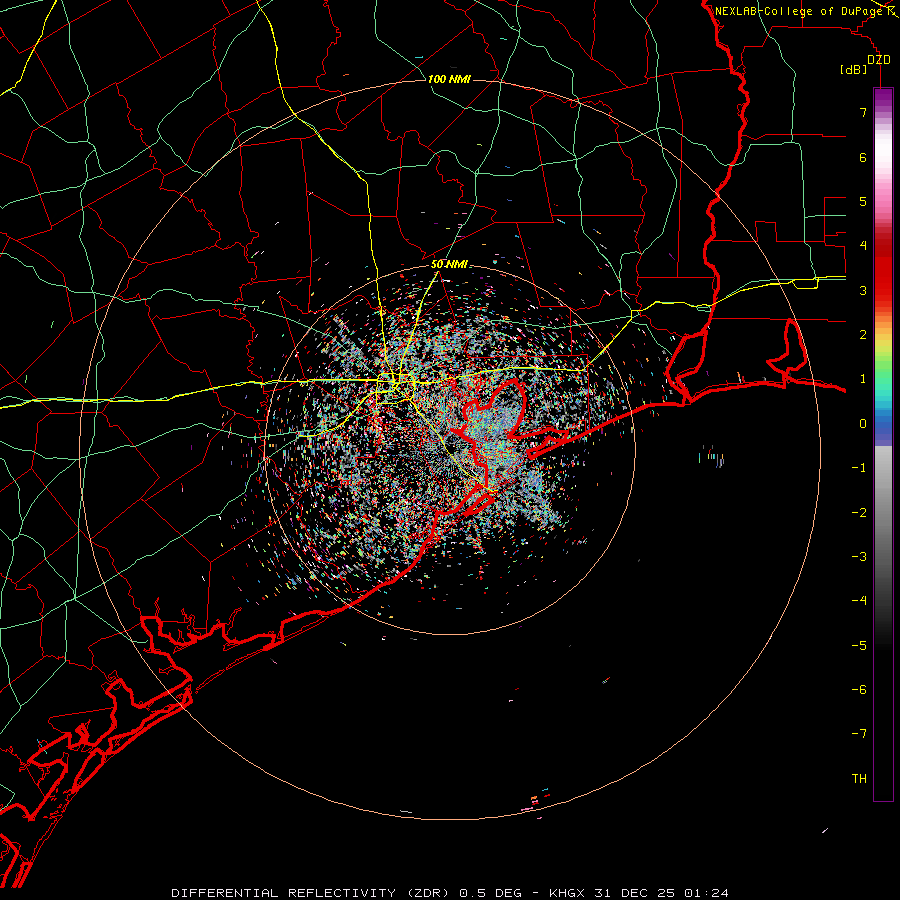This screenshot has height=900, width=900.
Task: Click the 2 value on color scale
Action: (x=863, y=335)
